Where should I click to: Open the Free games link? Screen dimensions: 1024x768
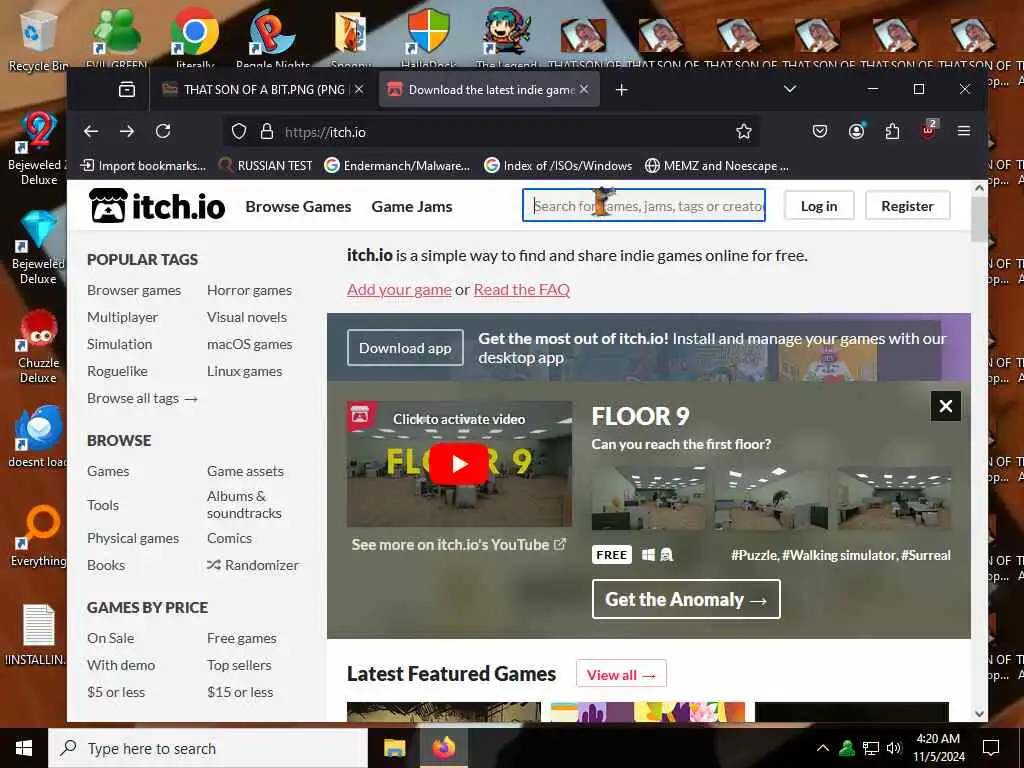pos(242,638)
